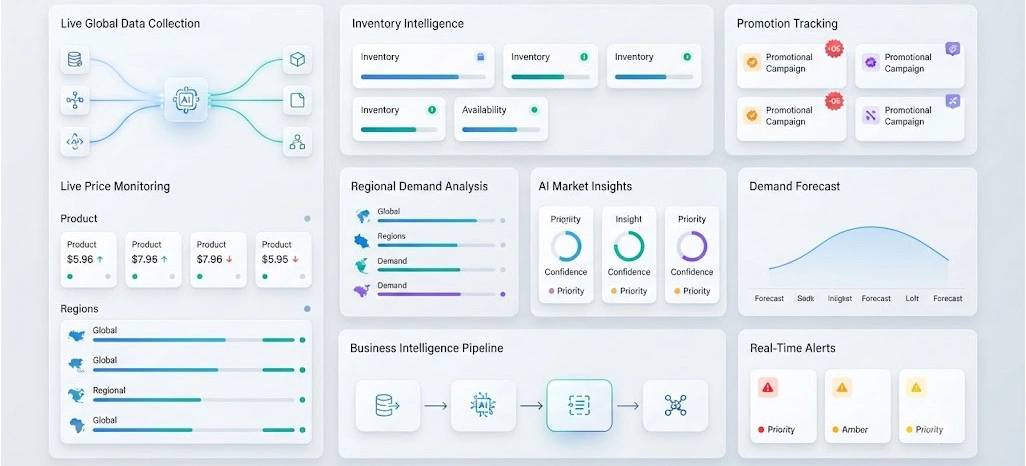
Task: Click the 'Sedk' label under the forecast chart
Action: (x=805, y=298)
